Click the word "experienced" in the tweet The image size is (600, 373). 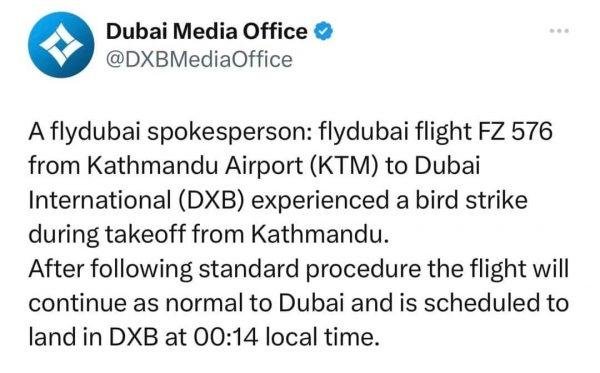point(320,201)
